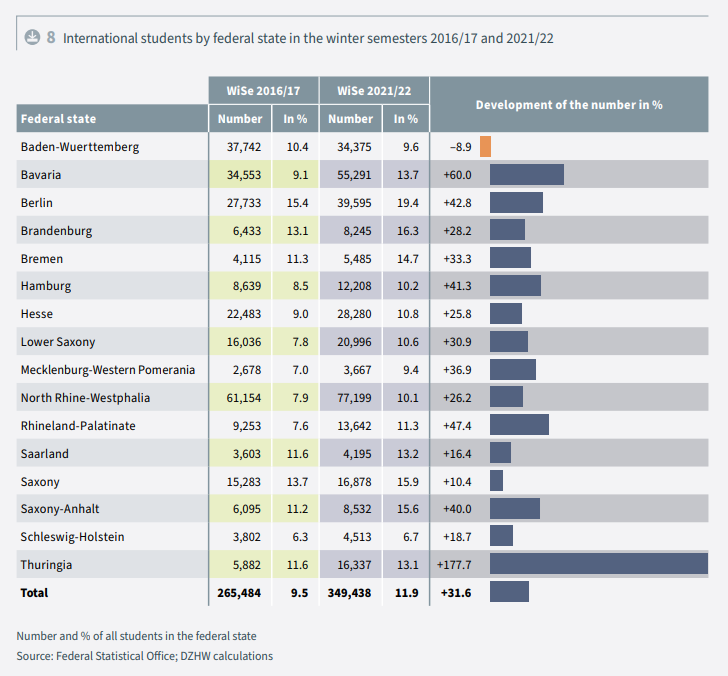Screen dimensions: 728x676
Task: Click the Saxony-Anhalt development bar
Action: [514, 509]
